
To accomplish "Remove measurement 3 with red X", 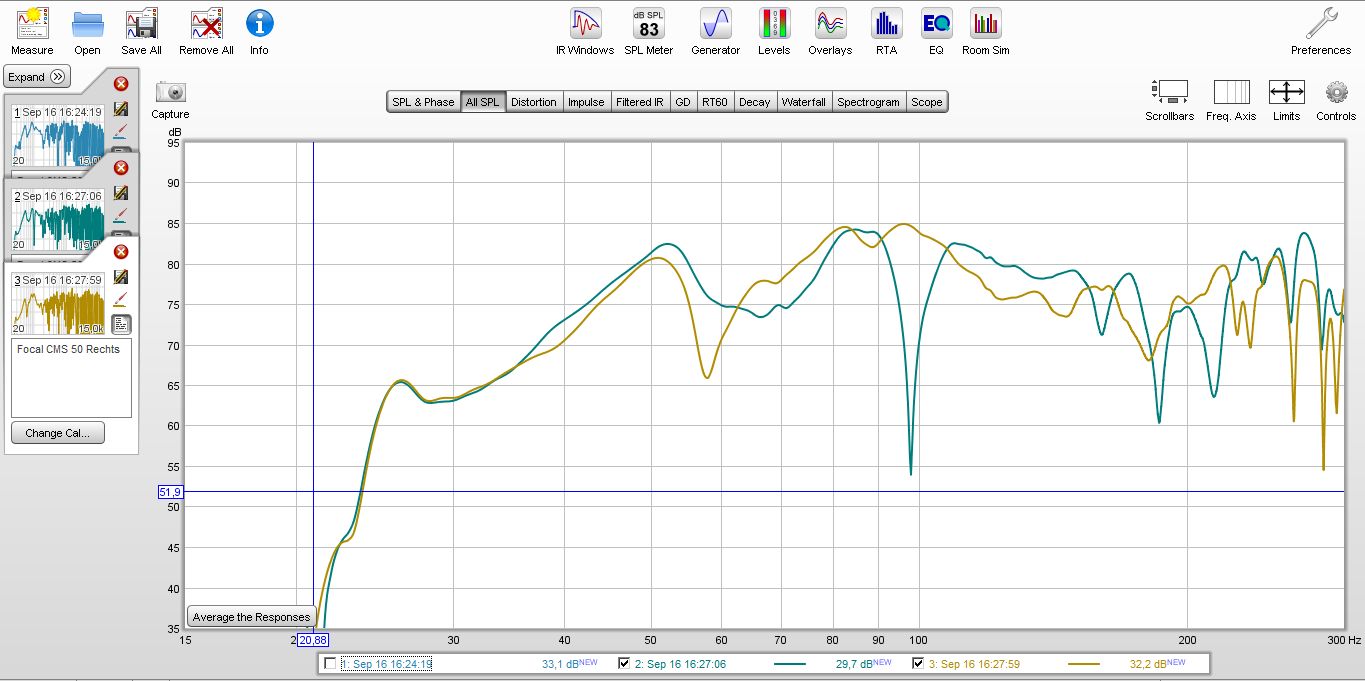I will coord(121,252).
